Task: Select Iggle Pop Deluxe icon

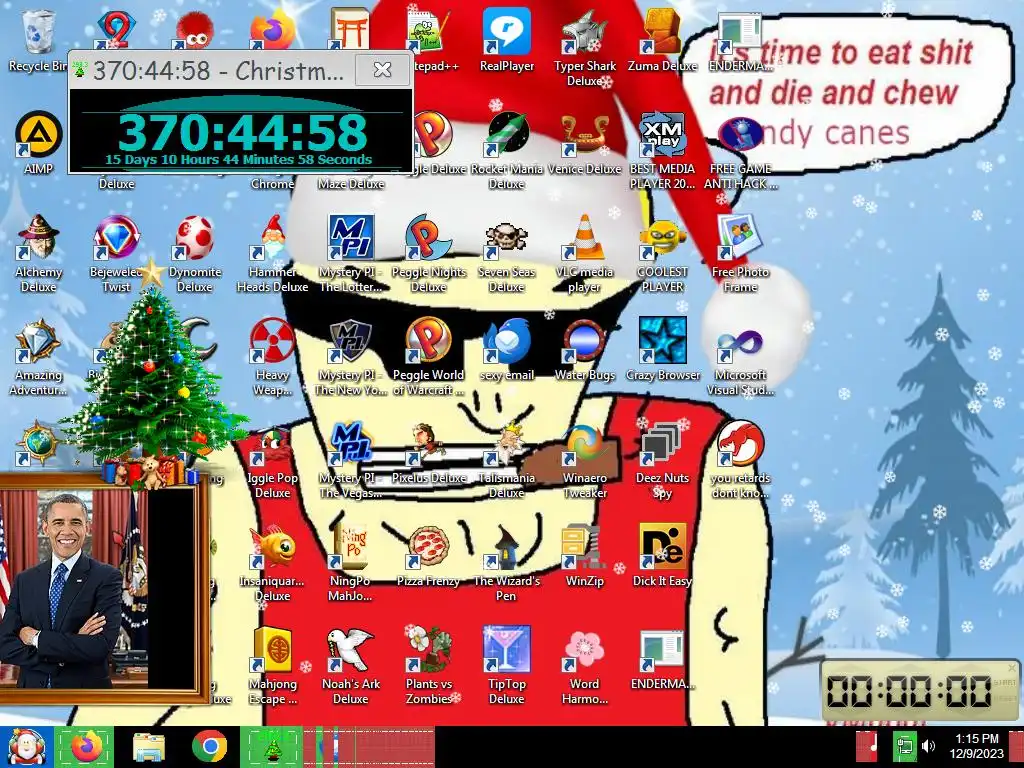Action: click(x=272, y=459)
